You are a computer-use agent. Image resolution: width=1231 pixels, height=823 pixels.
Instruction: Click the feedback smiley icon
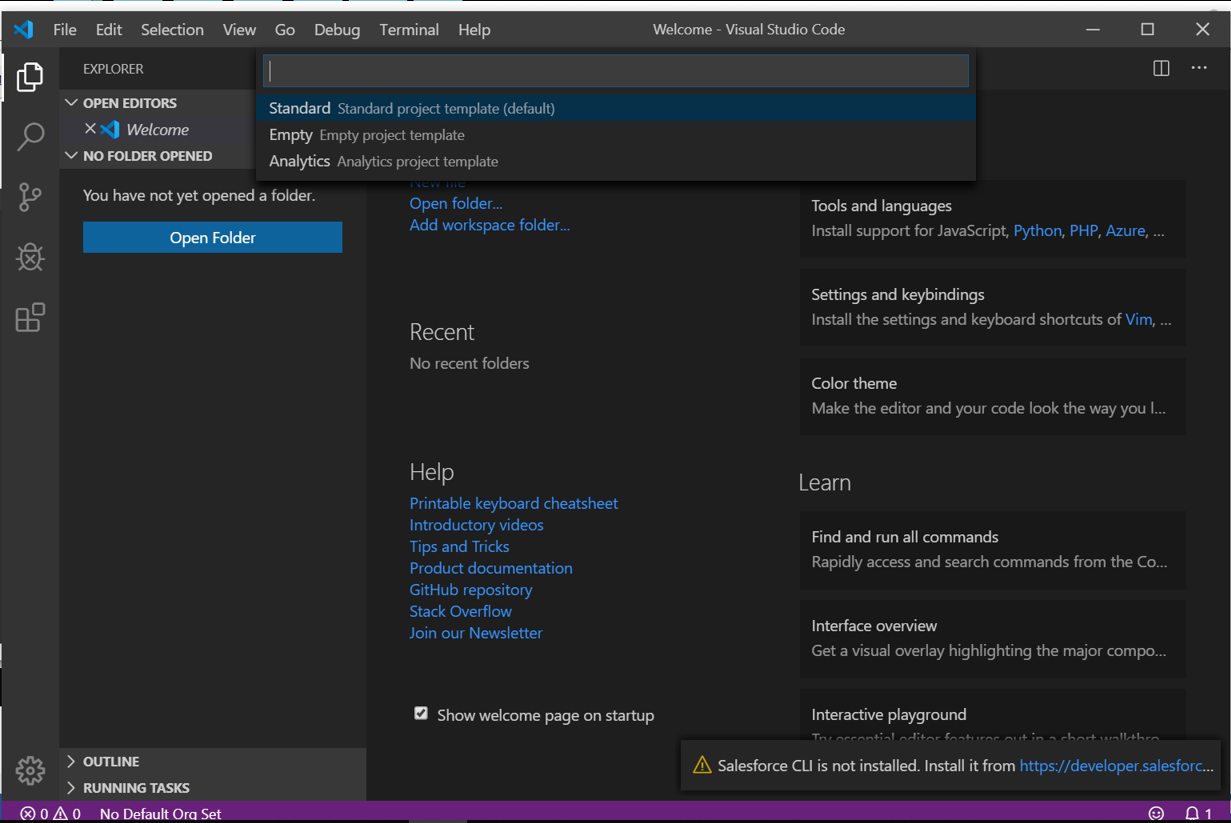point(1156,813)
